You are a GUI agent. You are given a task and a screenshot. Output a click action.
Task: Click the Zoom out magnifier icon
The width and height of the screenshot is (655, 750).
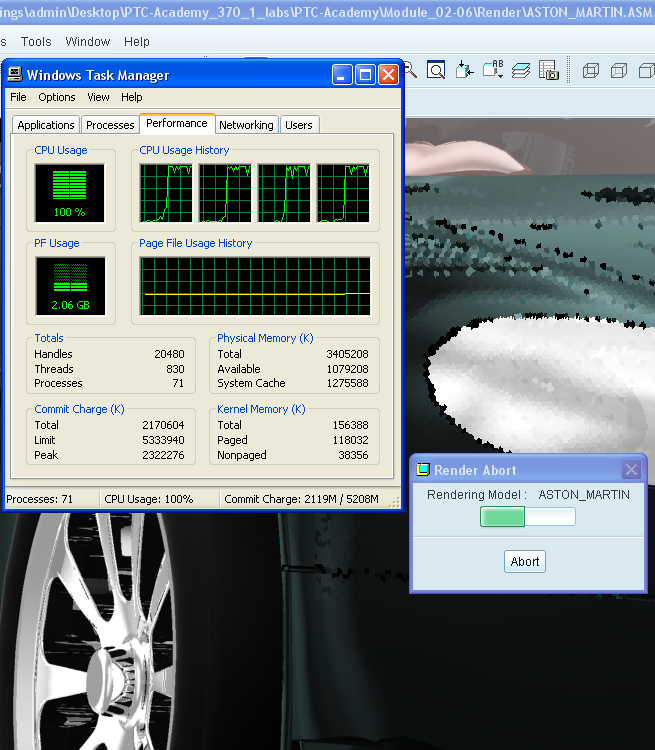(x=411, y=70)
